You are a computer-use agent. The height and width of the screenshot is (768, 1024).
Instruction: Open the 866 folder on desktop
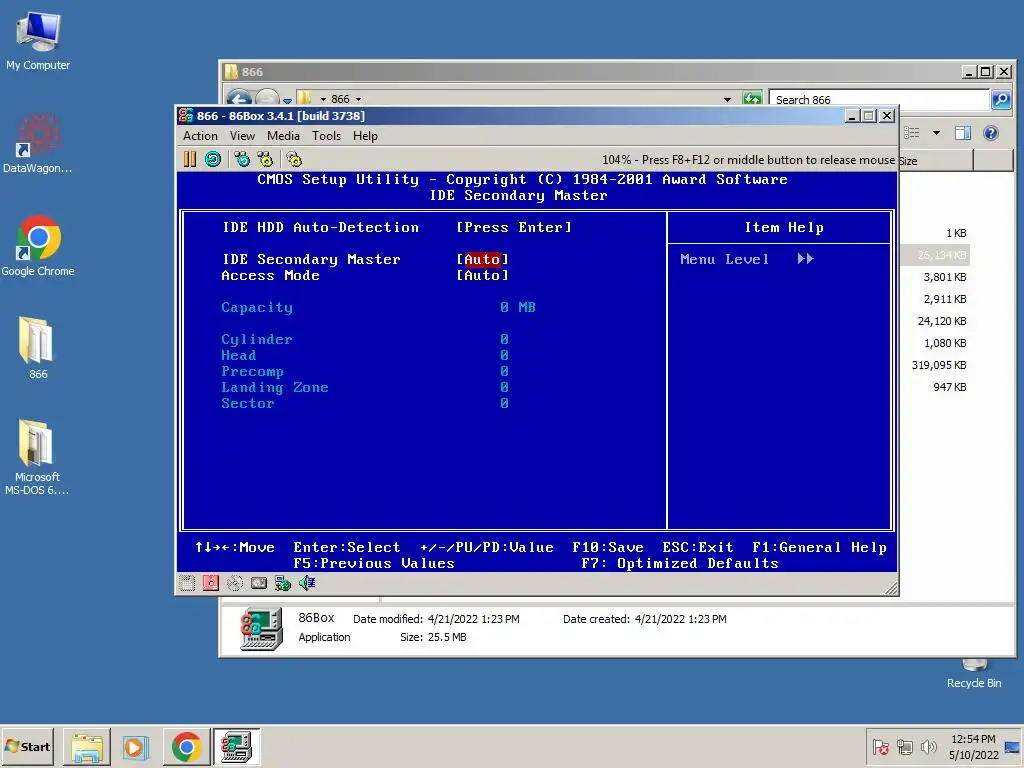coord(37,348)
